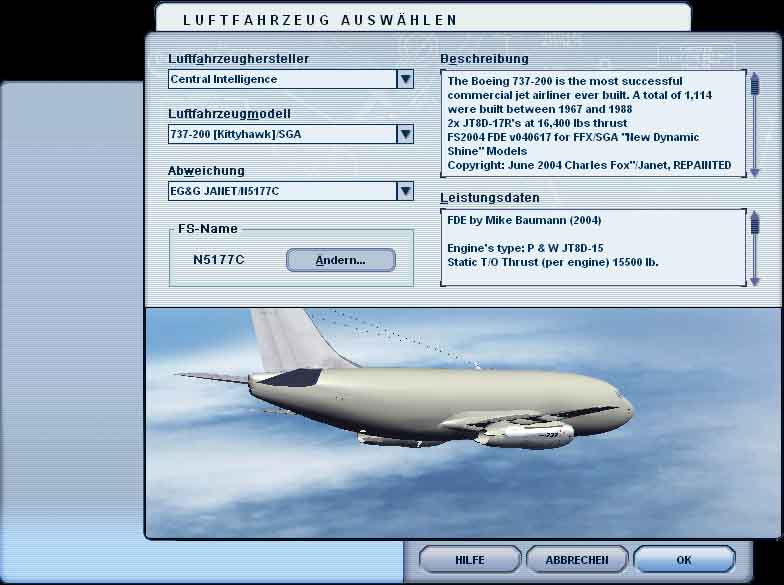This screenshot has height=585, width=784.
Task: Click text 'FDE by Mike Baumann (2004)'
Action: pyautogui.click(x=524, y=220)
